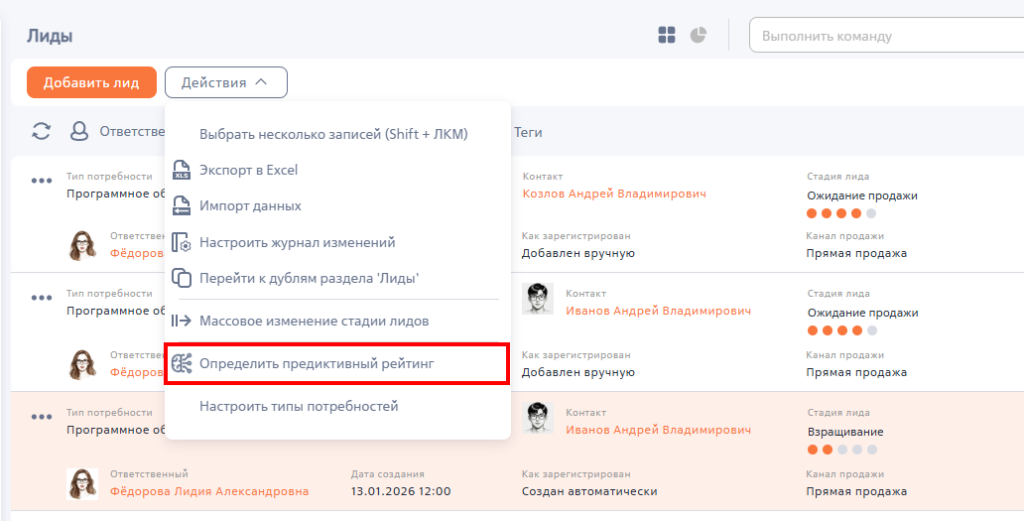The image size is (1024, 521).
Task: Click the responsible person filter icon
Action: pyautogui.click(x=79, y=132)
